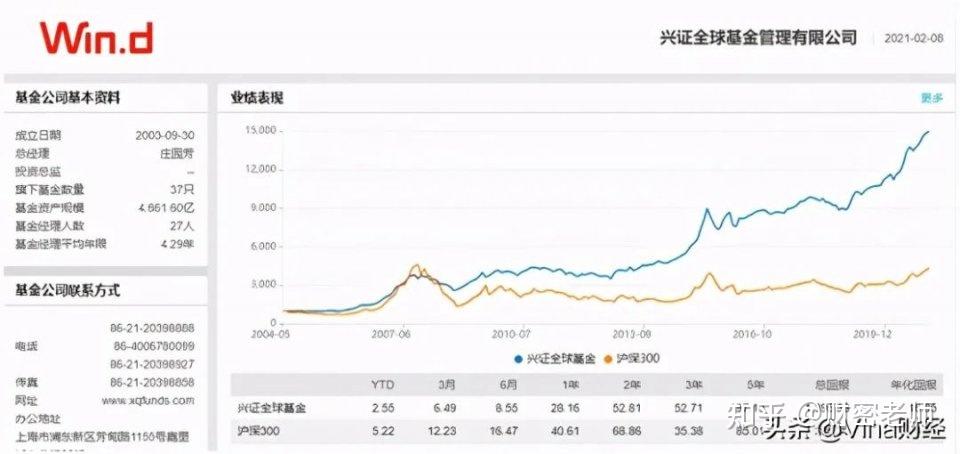Select phone number 86-21-20398888
960x454 pixels.
152,328
